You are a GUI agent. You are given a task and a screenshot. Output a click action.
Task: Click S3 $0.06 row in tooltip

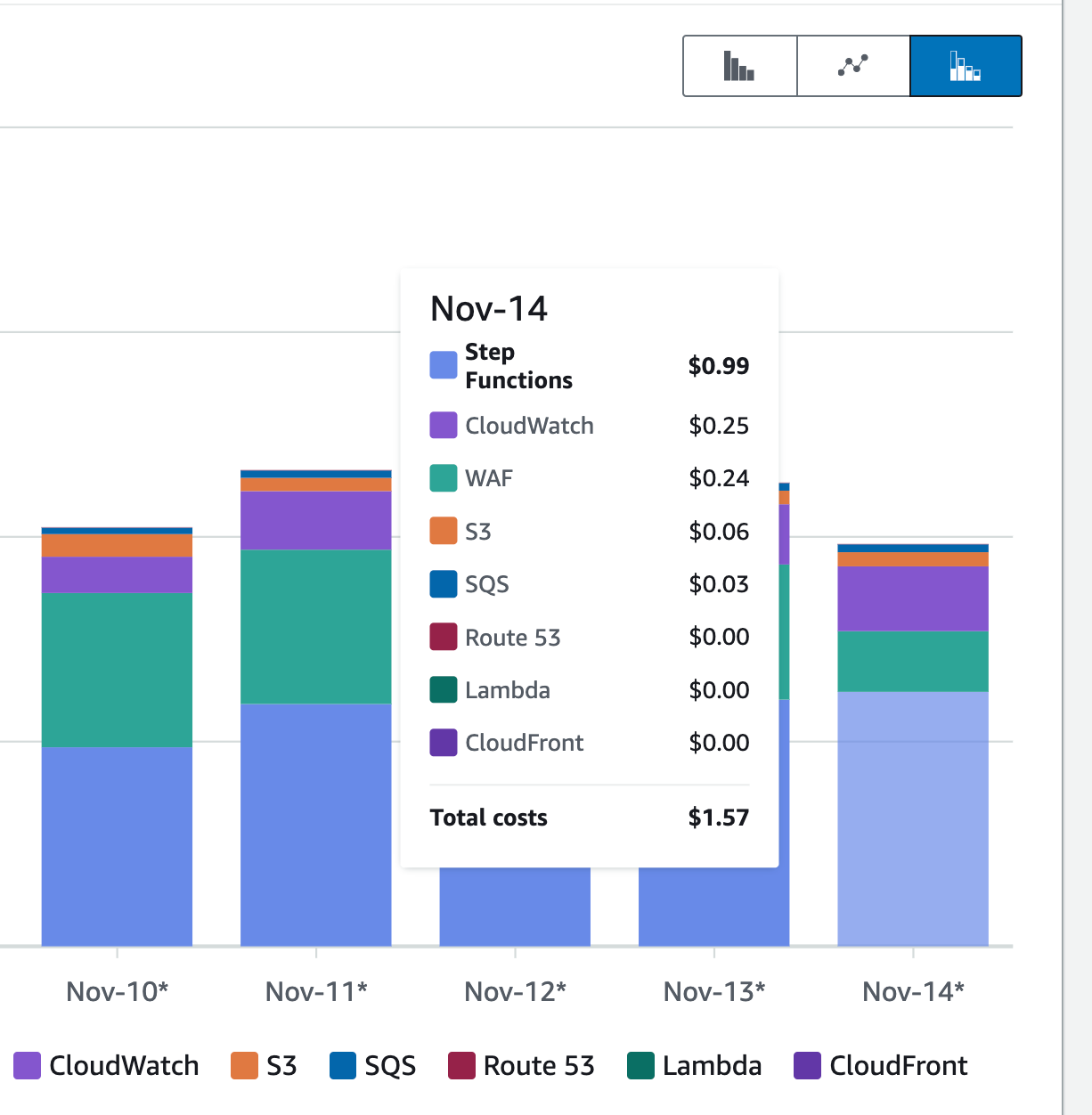point(590,532)
